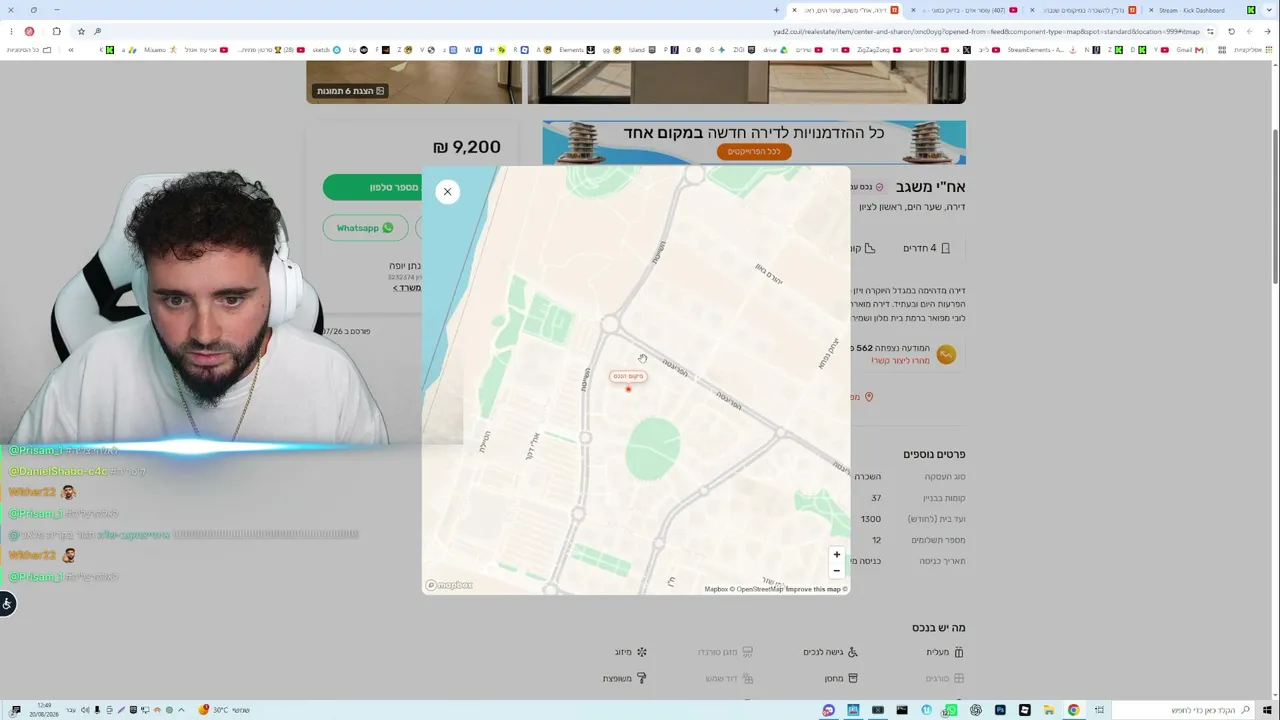The width and height of the screenshot is (1280, 720).
Task: Click the red property location pin on the map
Action: coord(628,389)
